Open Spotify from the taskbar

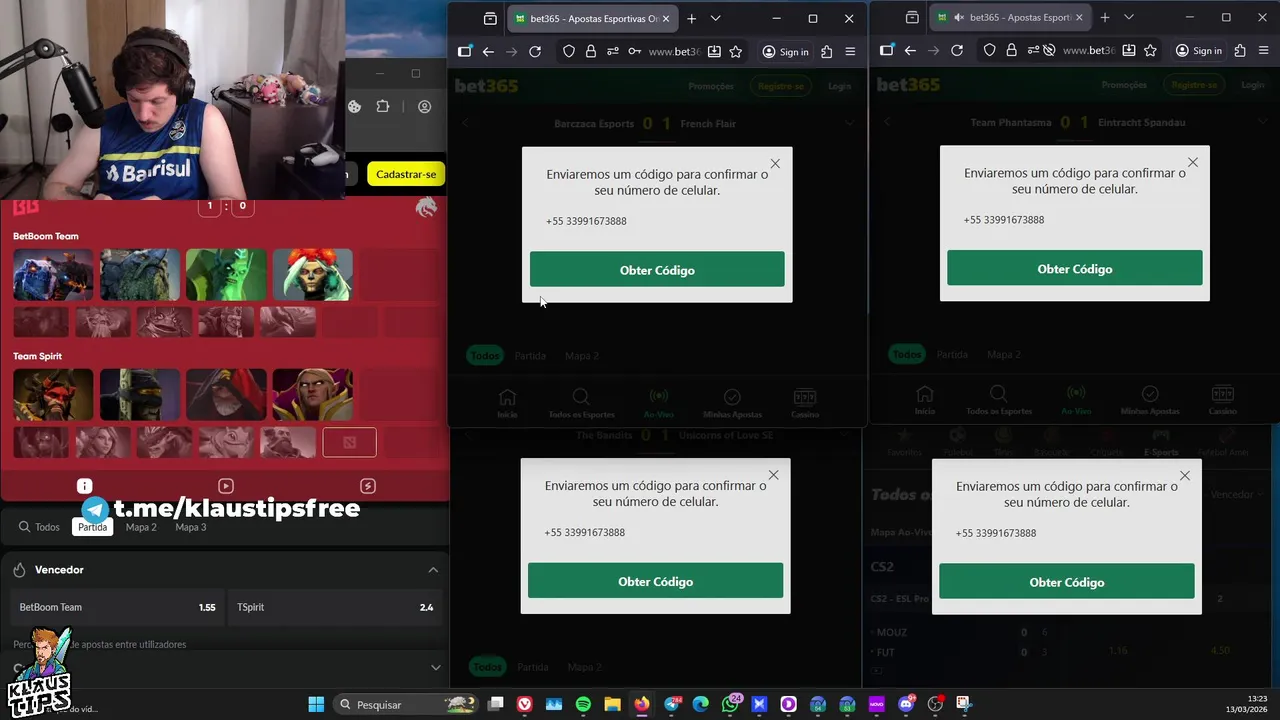point(583,704)
